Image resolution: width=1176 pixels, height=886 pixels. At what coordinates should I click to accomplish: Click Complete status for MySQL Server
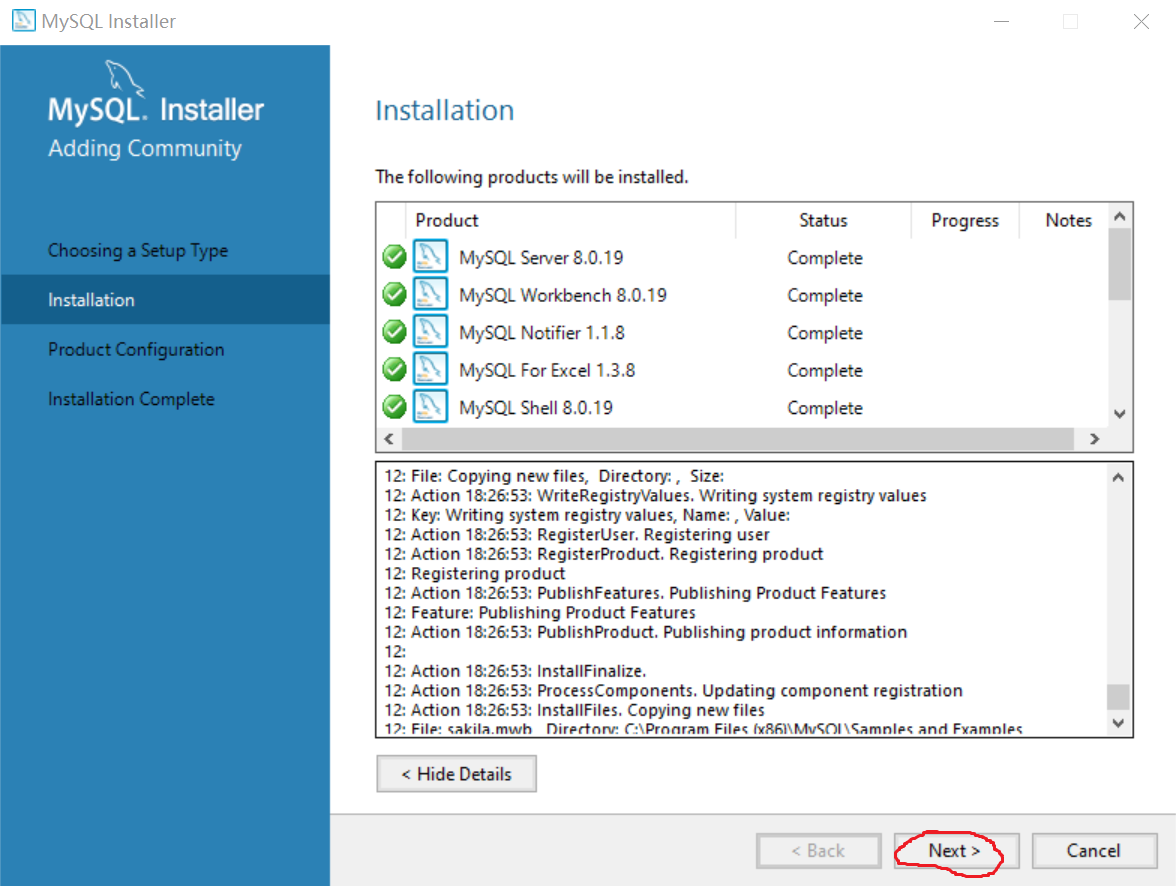click(x=825, y=258)
